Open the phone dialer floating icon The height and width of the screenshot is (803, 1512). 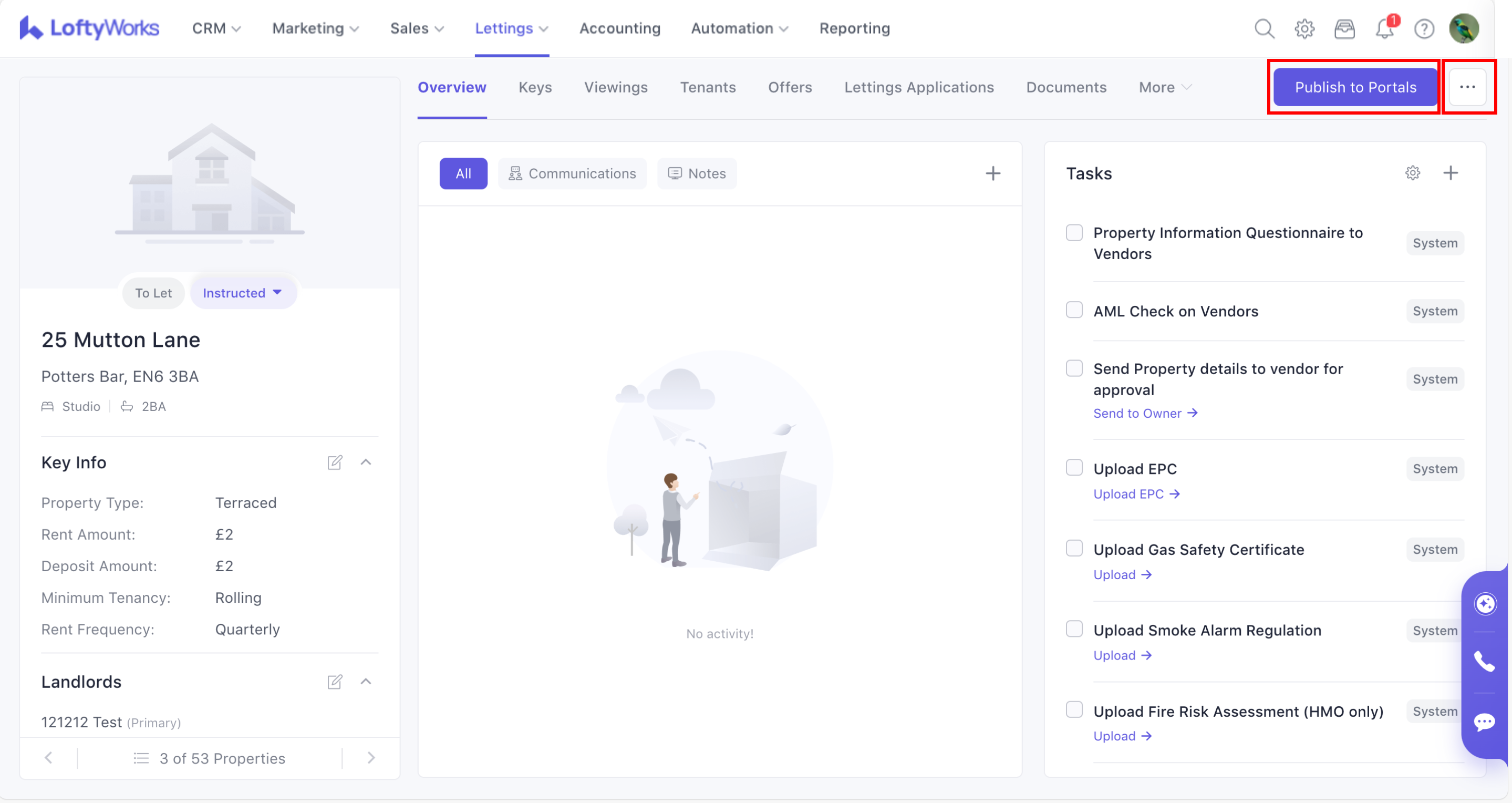[x=1484, y=662]
